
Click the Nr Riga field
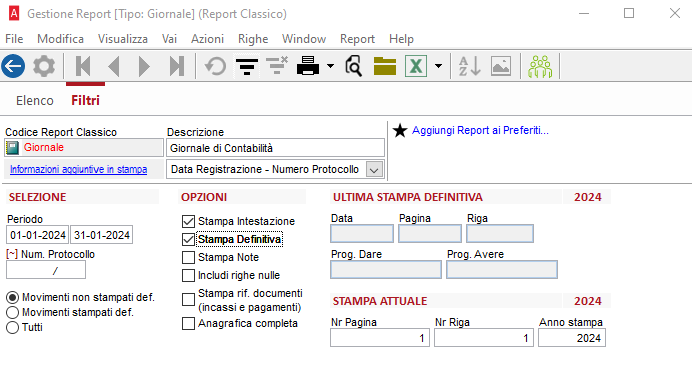[x=484, y=338]
